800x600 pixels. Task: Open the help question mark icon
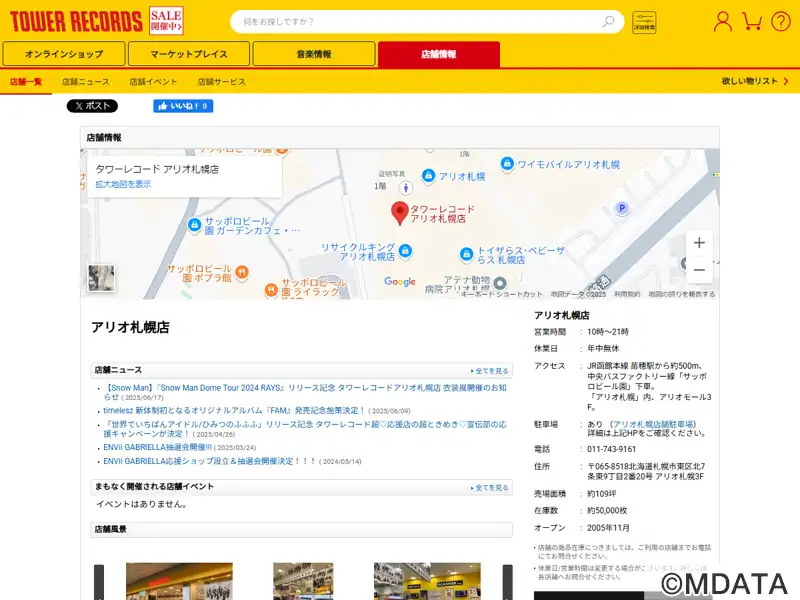click(781, 22)
